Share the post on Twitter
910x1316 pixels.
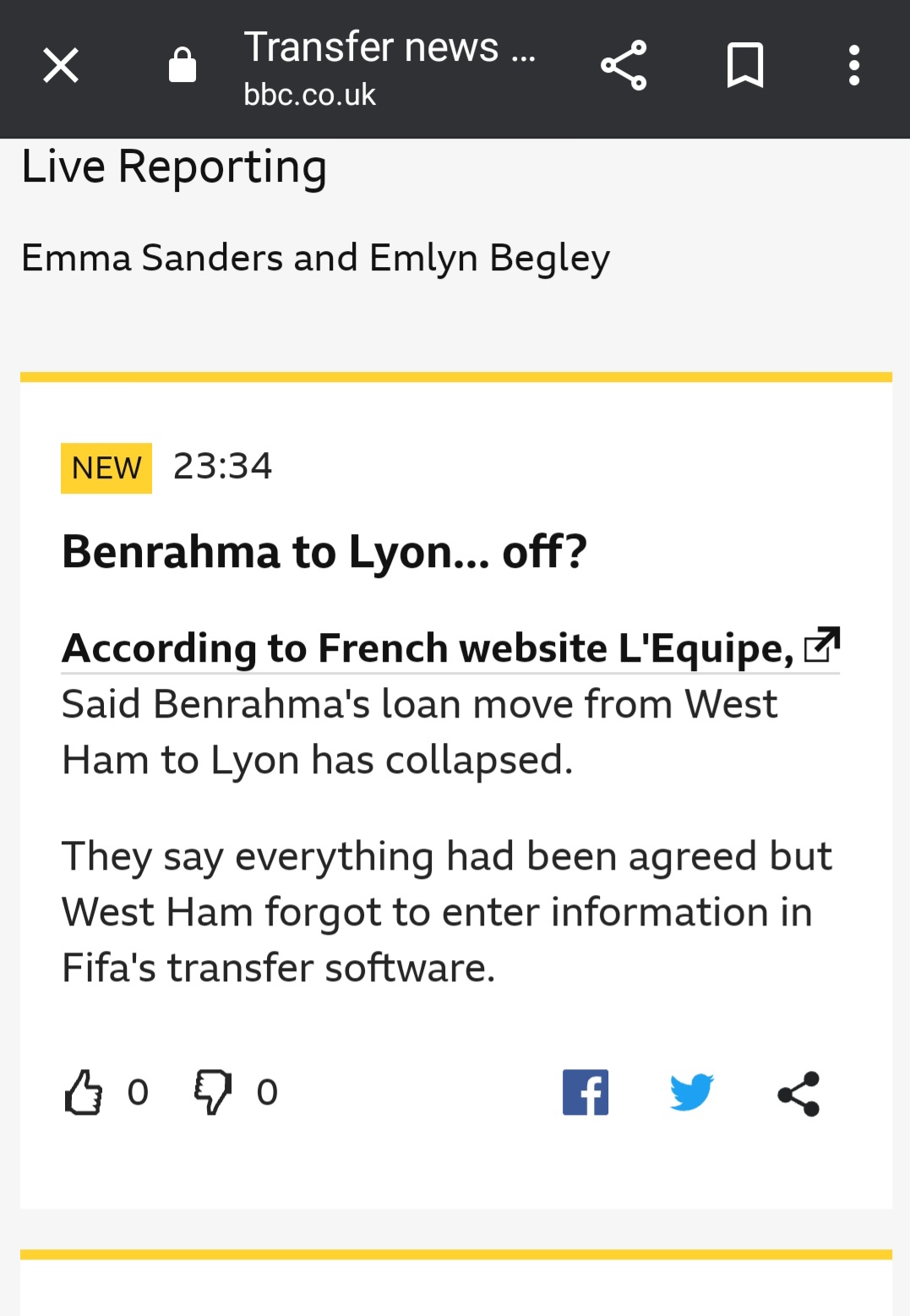coord(692,1093)
